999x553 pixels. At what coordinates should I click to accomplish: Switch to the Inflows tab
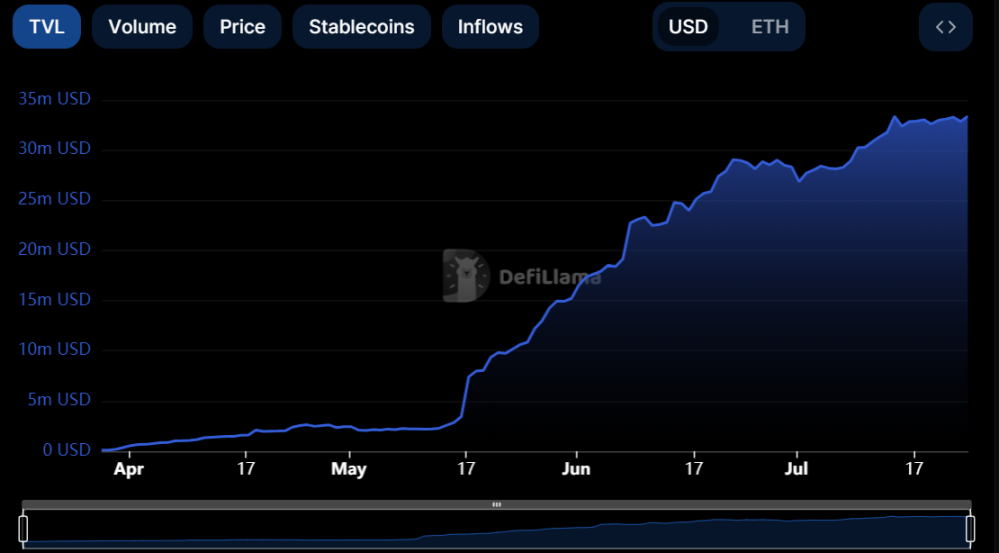pos(490,27)
